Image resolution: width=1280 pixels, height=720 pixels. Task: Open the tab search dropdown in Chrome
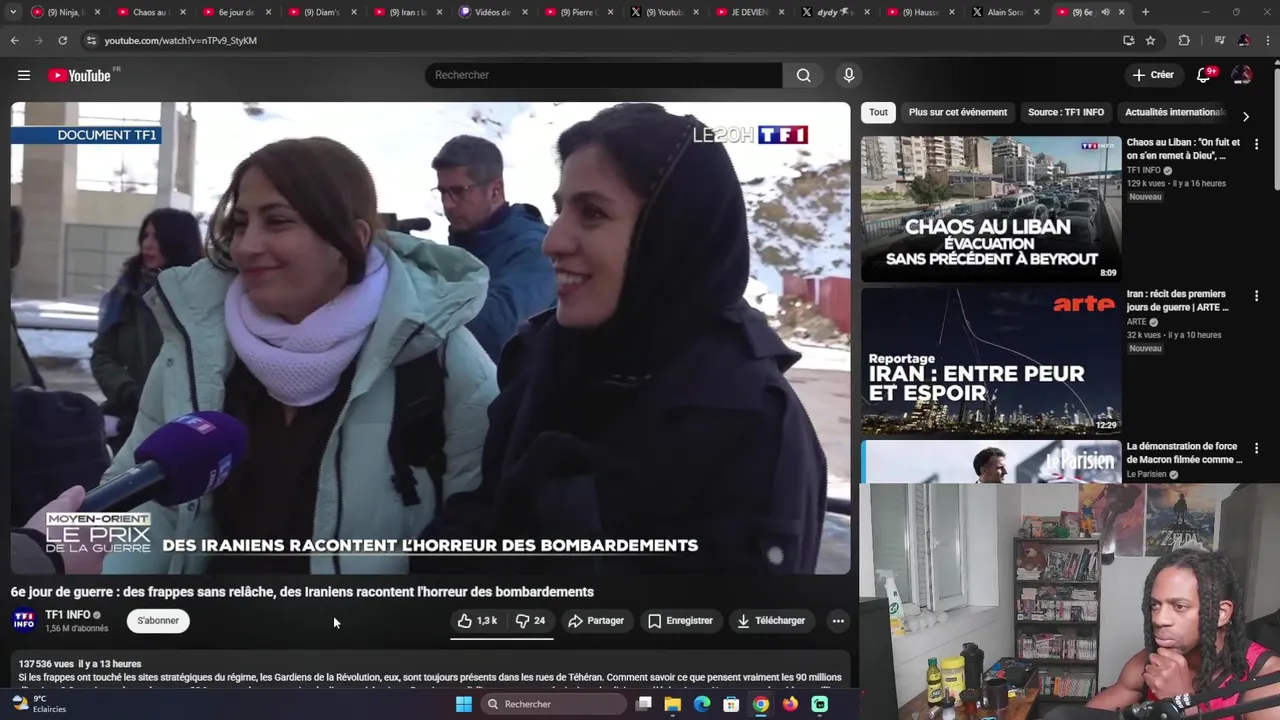click(x=13, y=12)
